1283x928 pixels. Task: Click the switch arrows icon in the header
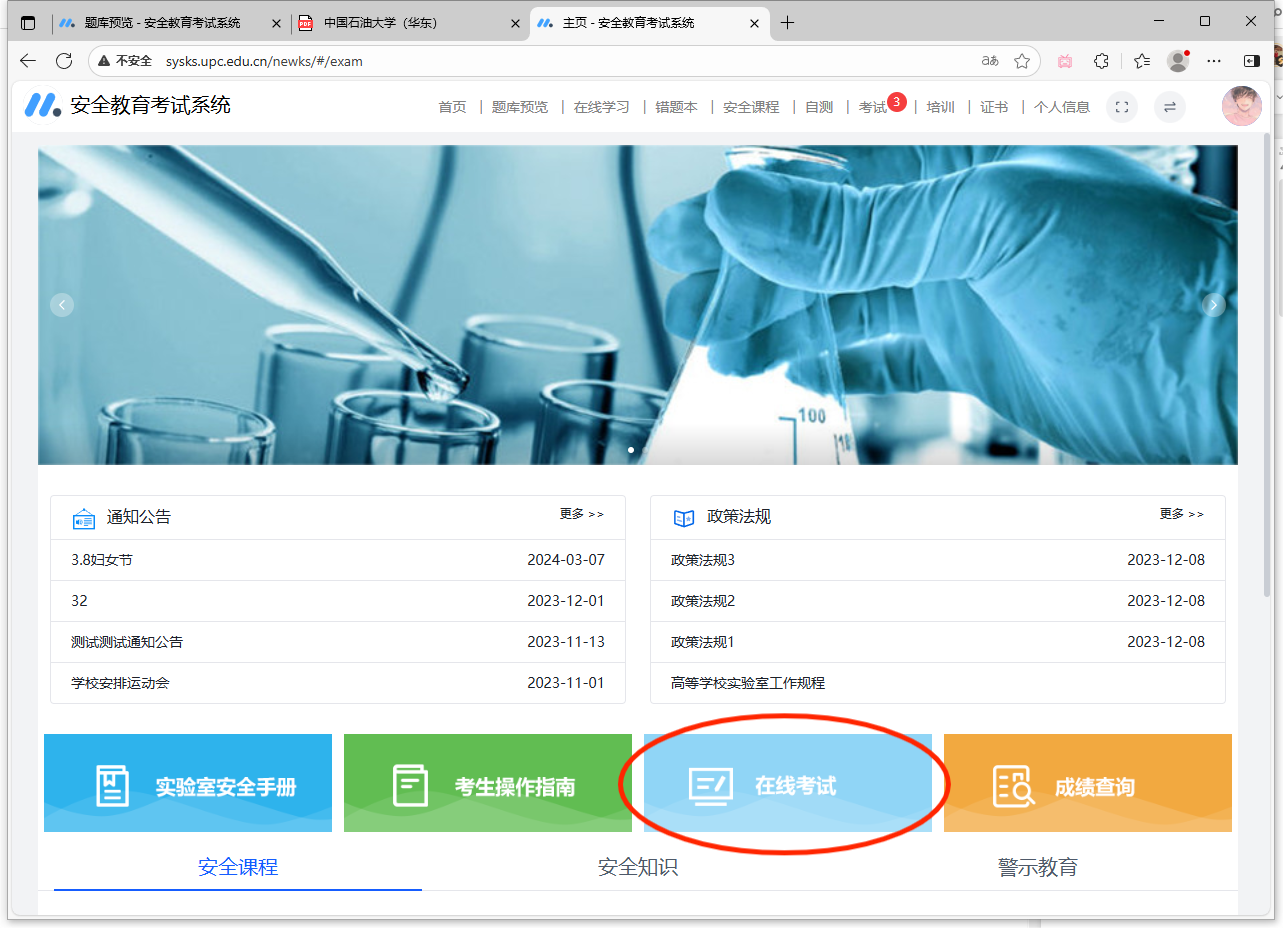(1170, 107)
